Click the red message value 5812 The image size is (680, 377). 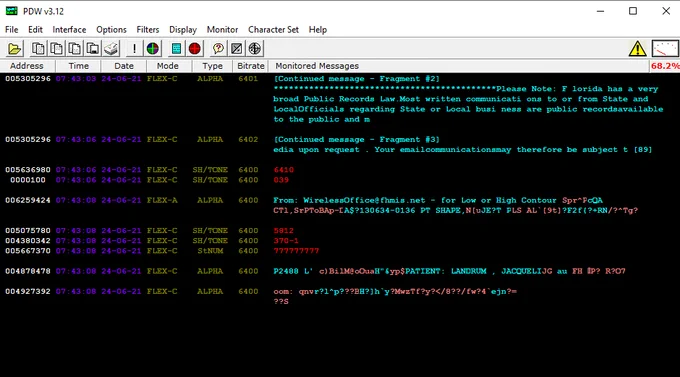coord(284,230)
